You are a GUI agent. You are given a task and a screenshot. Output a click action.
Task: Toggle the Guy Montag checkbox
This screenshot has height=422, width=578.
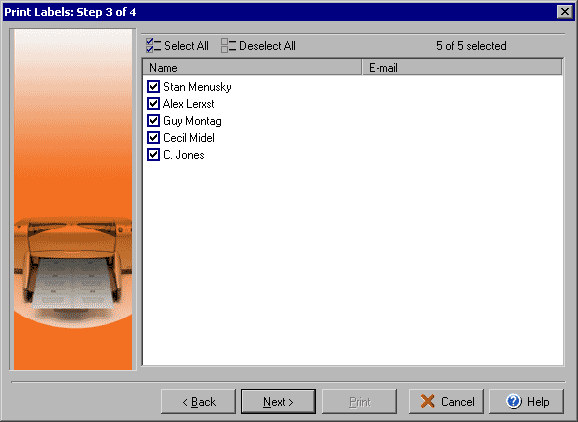153,121
